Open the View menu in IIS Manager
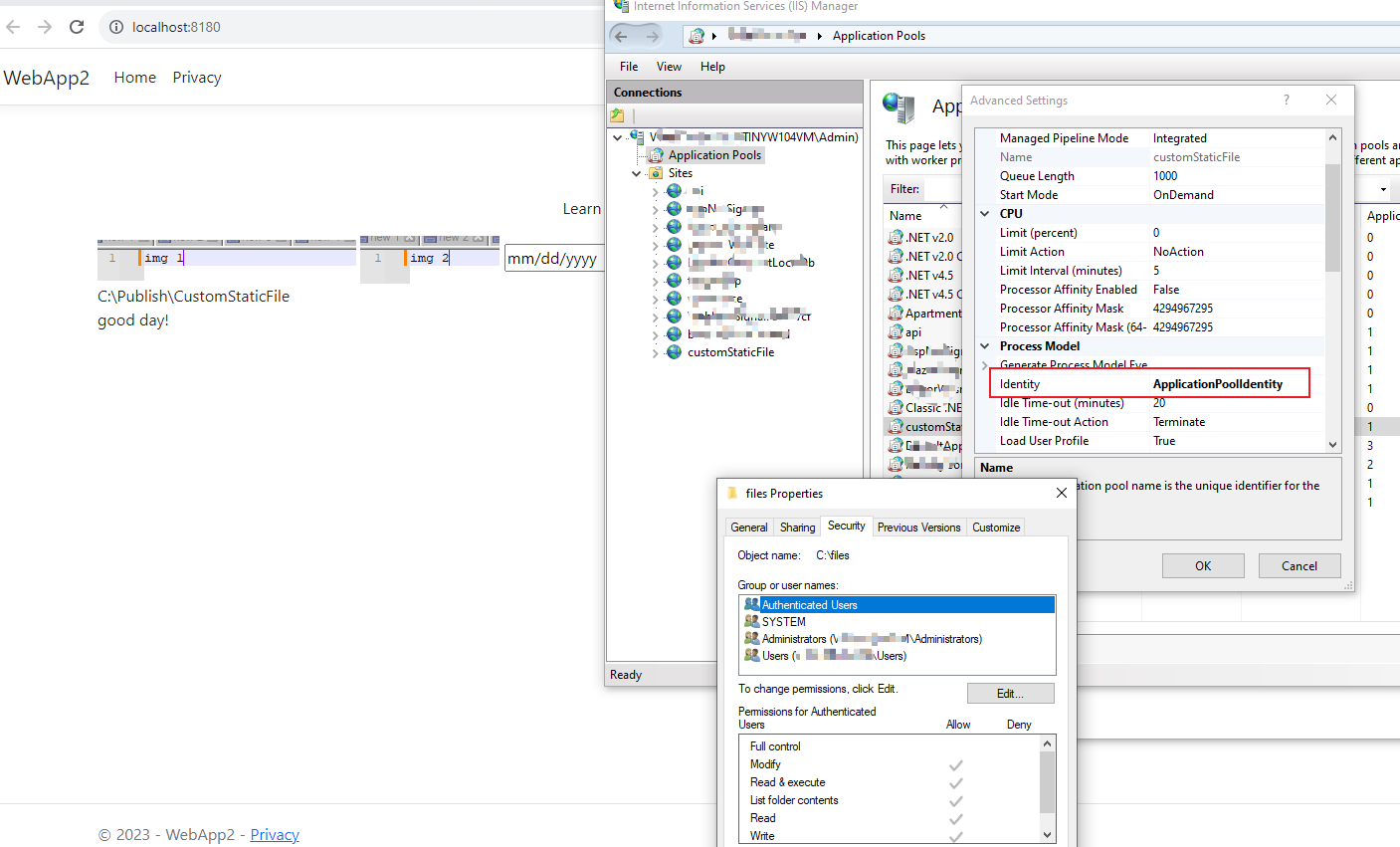 pos(669,67)
